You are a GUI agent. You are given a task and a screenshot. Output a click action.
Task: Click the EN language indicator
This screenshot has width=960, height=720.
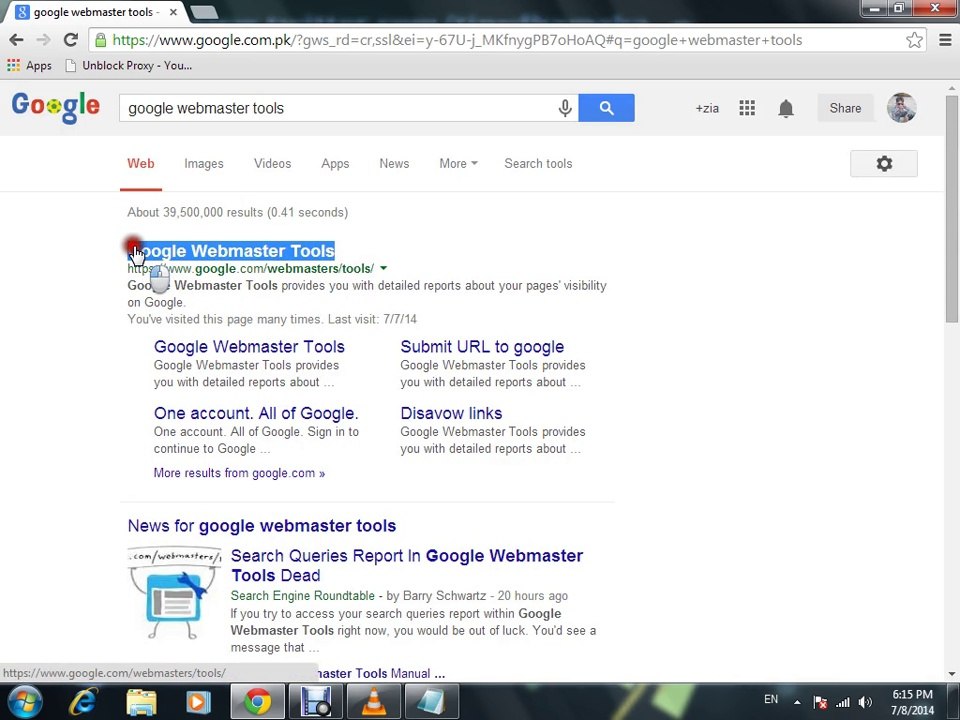tap(771, 699)
